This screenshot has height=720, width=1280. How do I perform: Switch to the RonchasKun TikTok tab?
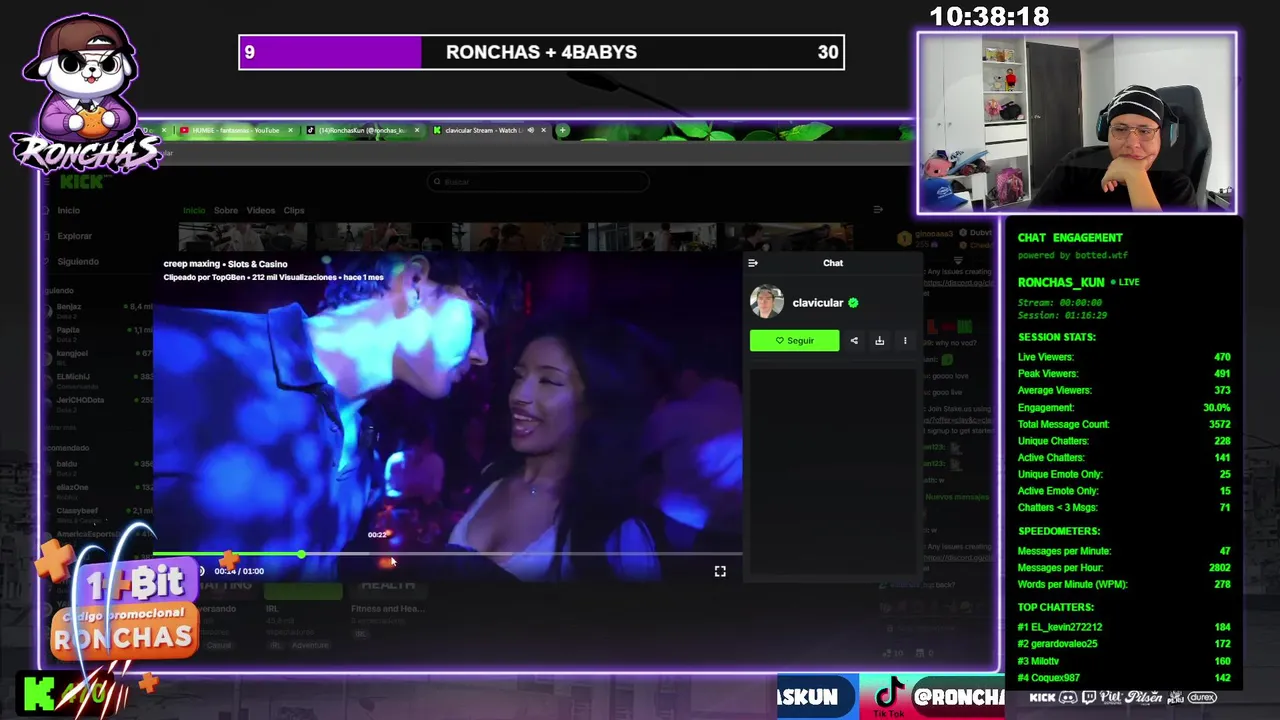362,130
